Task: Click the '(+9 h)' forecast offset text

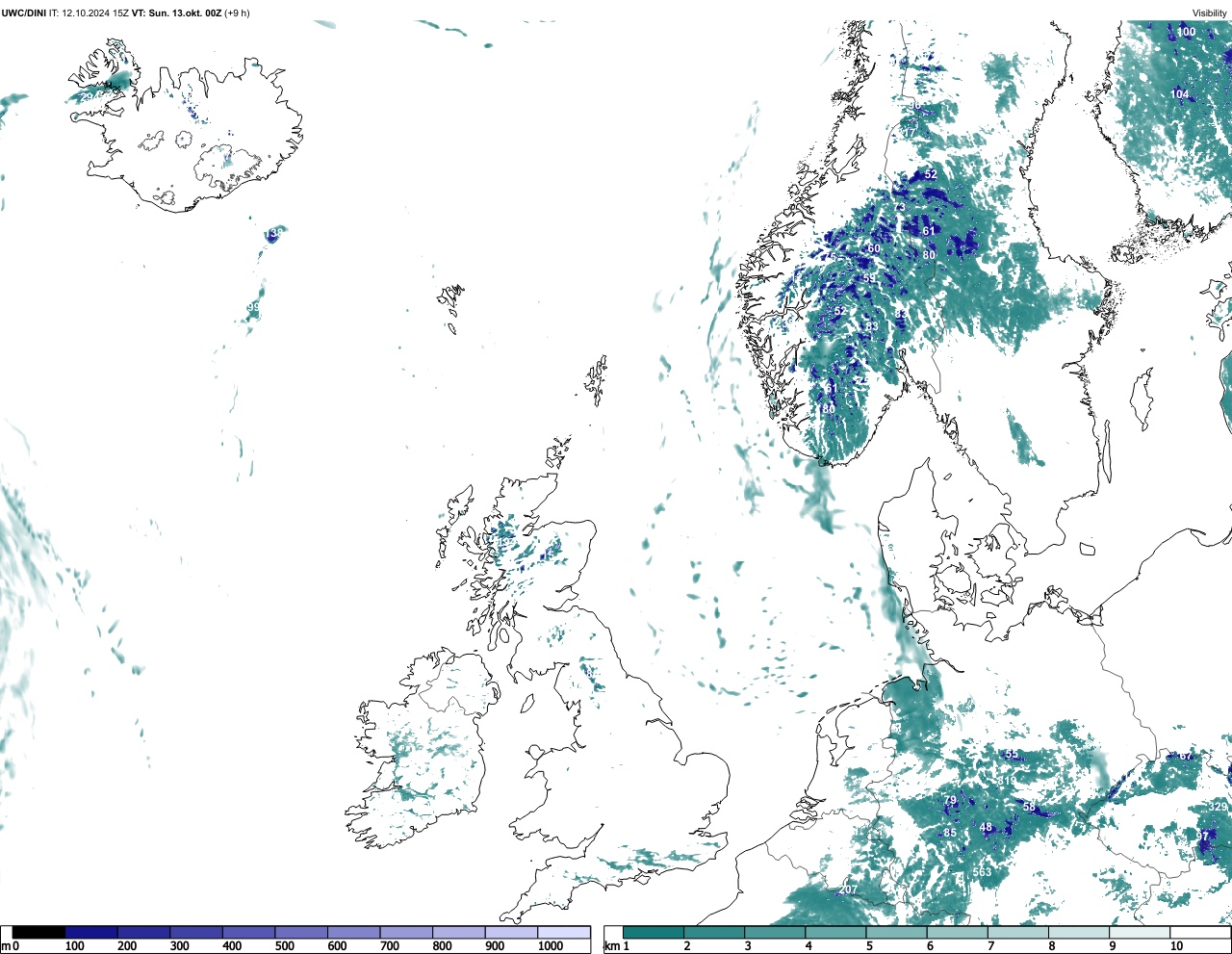Action: point(237,13)
